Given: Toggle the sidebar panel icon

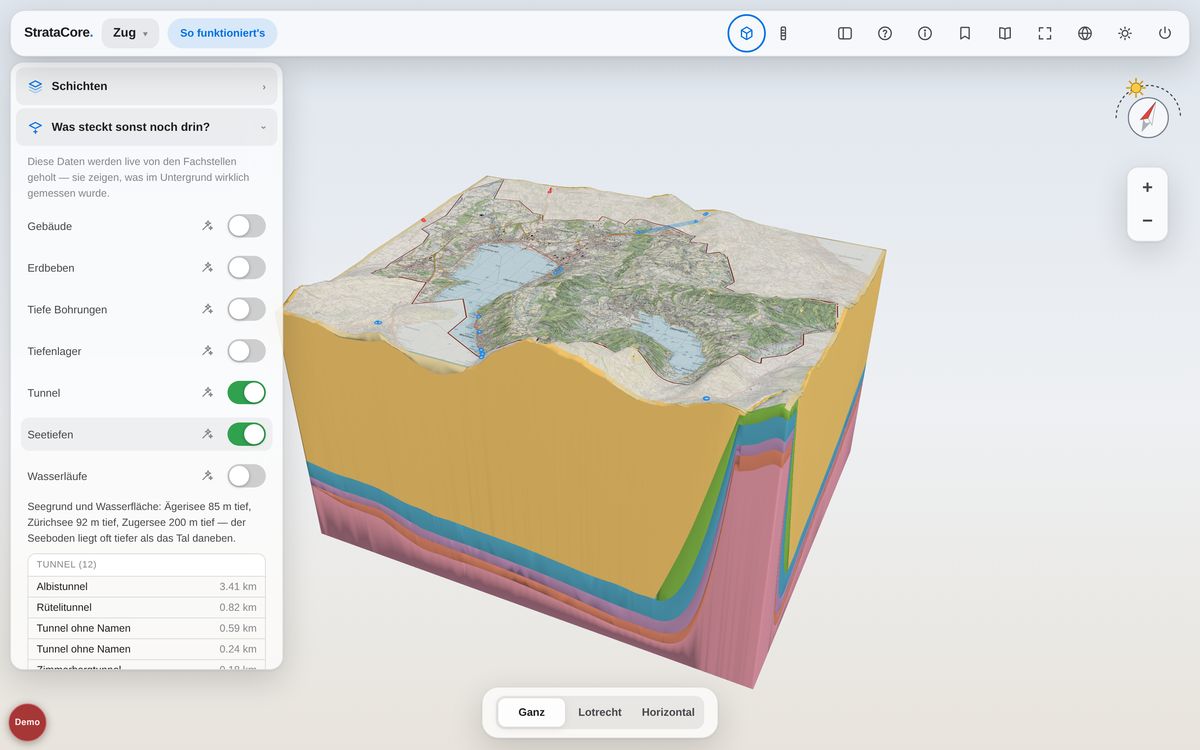Looking at the screenshot, I should coord(845,33).
